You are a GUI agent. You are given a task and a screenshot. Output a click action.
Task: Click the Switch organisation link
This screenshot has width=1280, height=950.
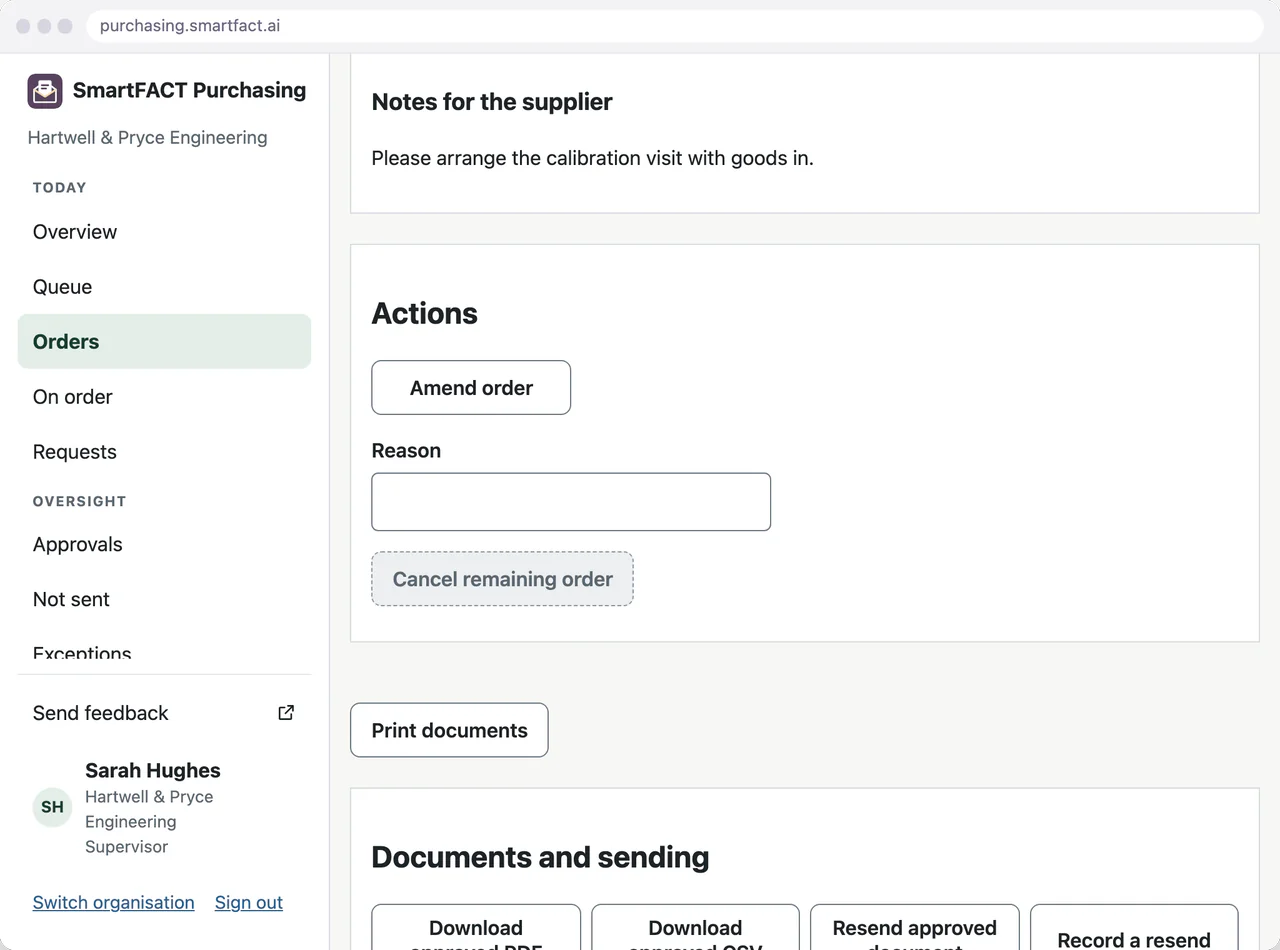coord(113,903)
